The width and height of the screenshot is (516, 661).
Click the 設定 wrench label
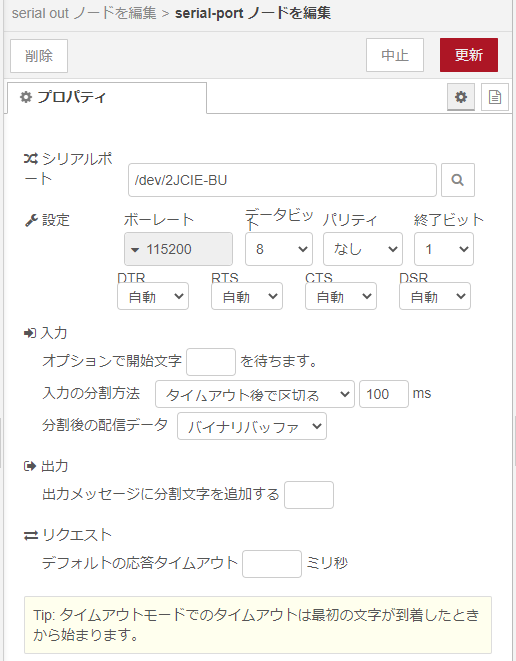click(x=47, y=220)
